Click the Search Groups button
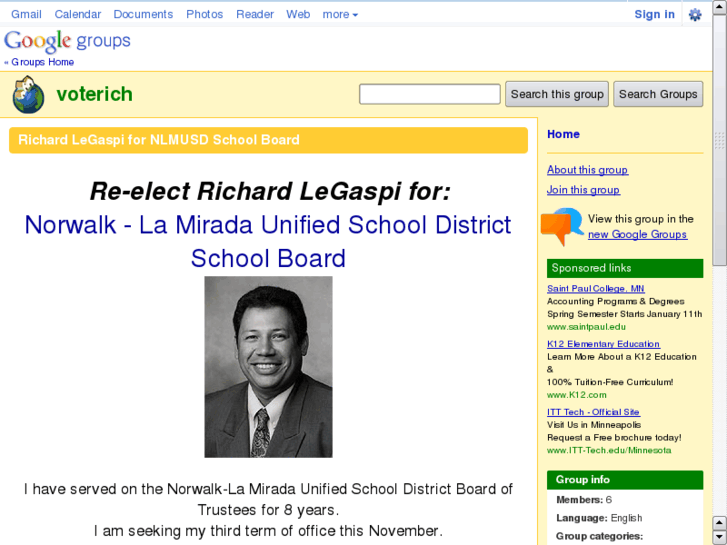727x545 pixels. (x=658, y=94)
